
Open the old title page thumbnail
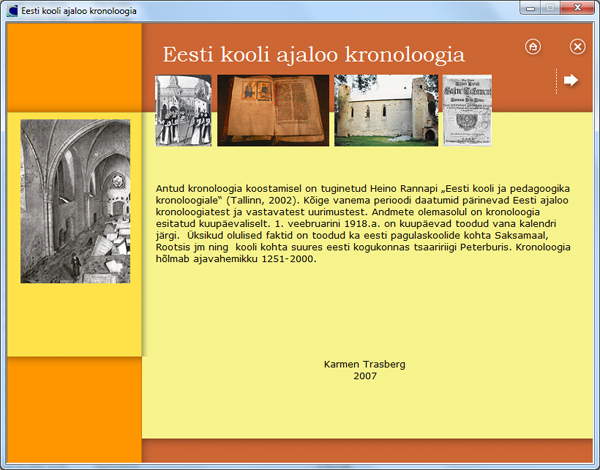tap(467, 110)
